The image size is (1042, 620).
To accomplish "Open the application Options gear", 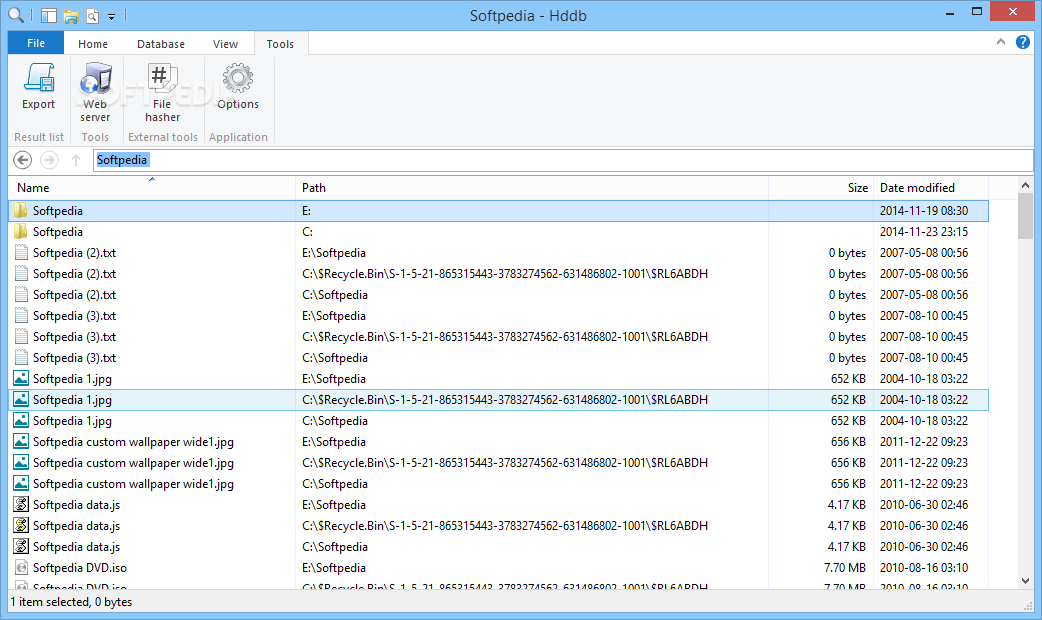I will 238,86.
